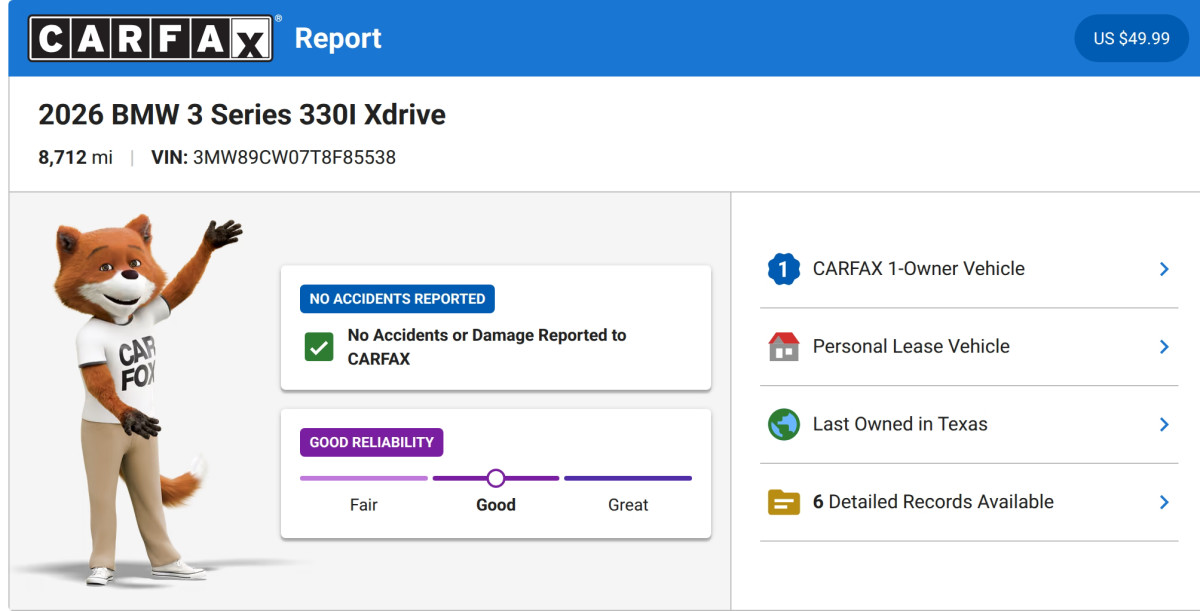Expand the Last Owned in Texas chevron
Viewport: 1200px width, 611px height.
tap(1164, 424)
